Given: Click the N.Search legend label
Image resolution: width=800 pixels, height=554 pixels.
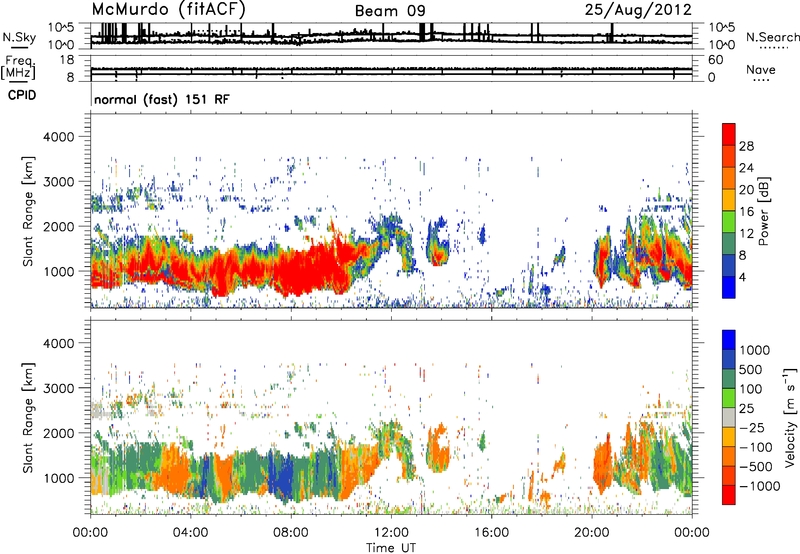Looking at the screenshot, I should coord(773,37).
